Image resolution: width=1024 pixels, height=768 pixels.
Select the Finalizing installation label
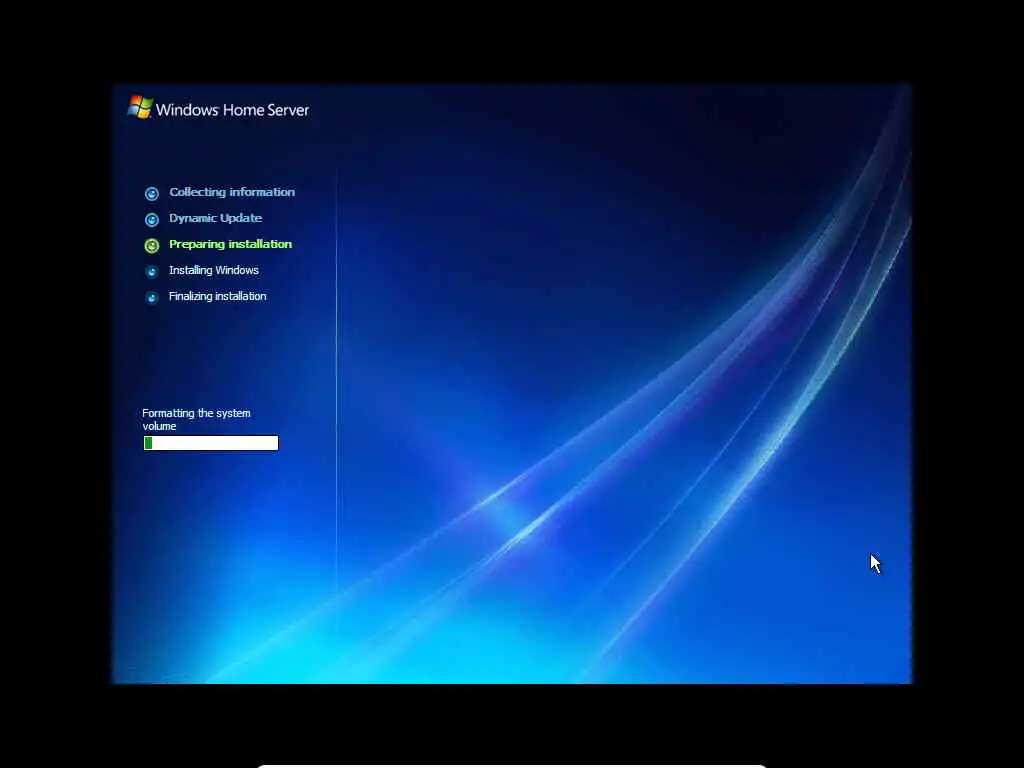217,296
